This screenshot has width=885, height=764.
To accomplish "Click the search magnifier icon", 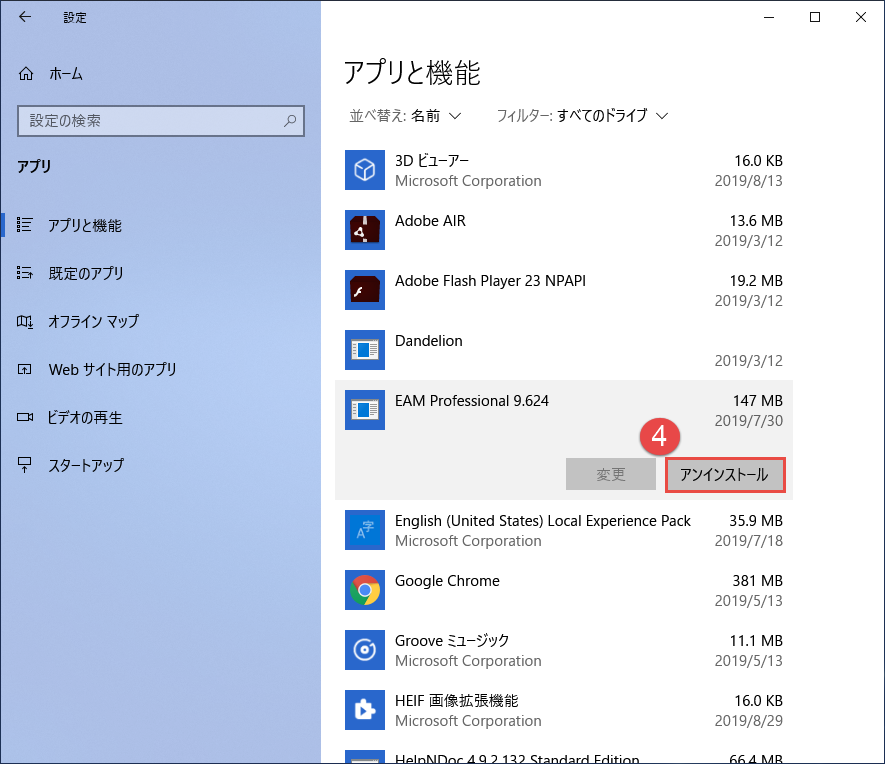I will (290, 121).
